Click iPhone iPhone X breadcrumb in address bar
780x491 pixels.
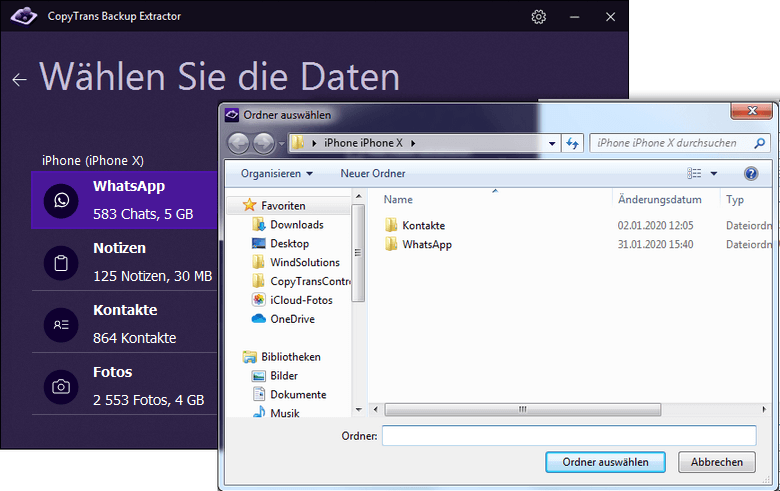[363, 143]
